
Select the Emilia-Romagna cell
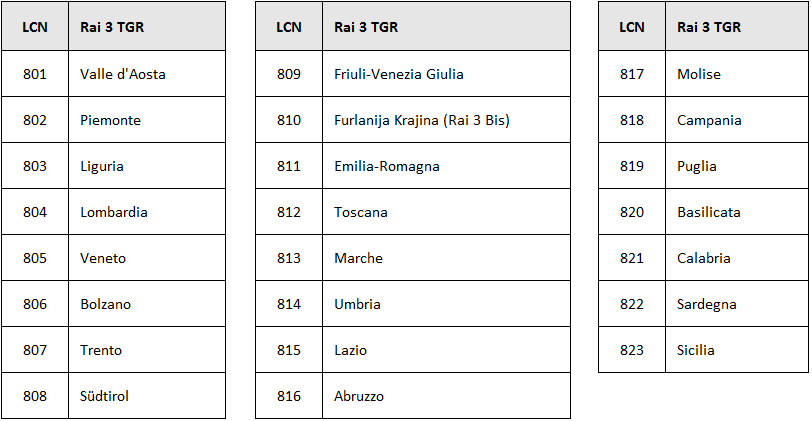tap(387, 166)
